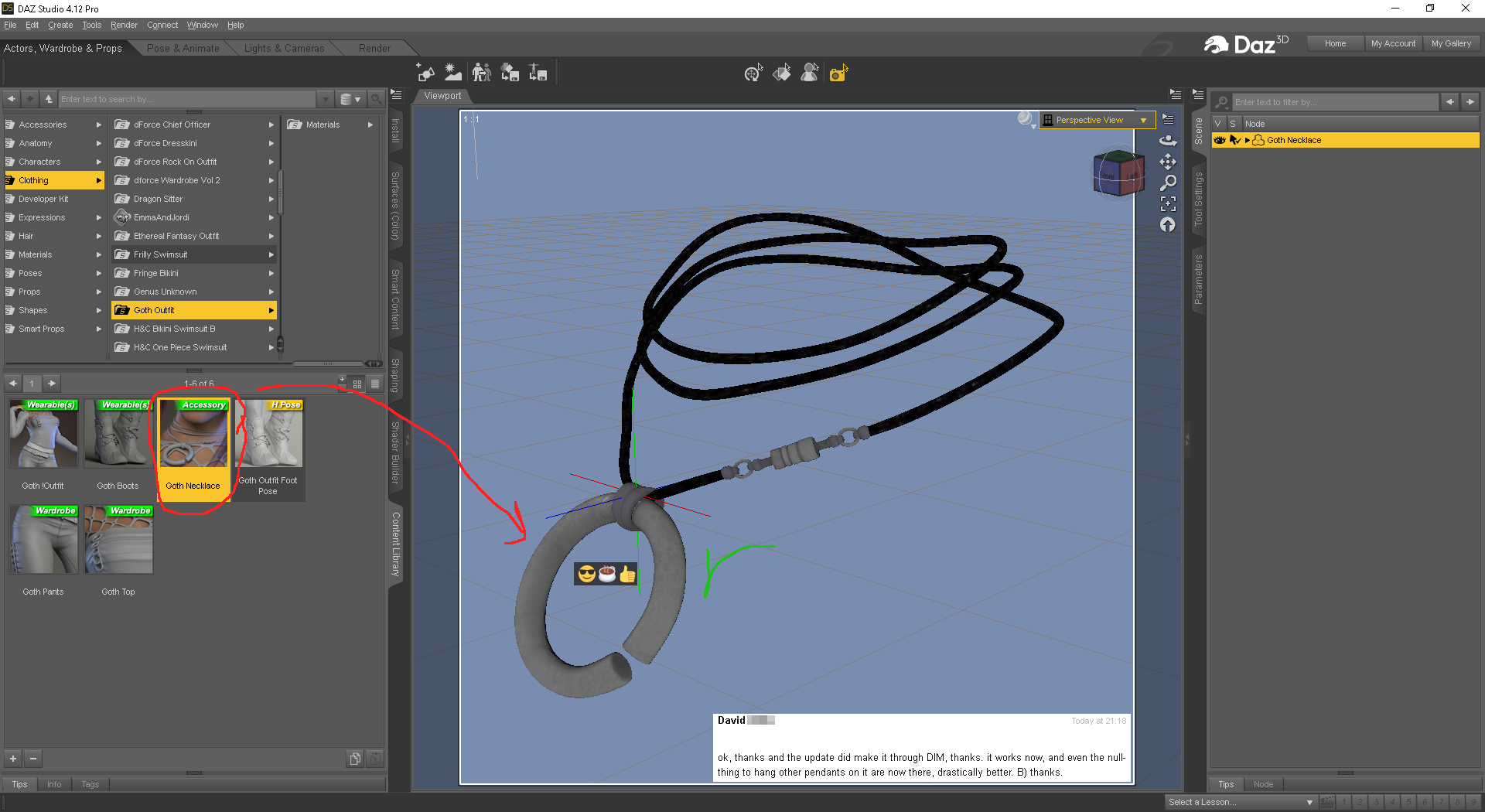Viewport: 1485px width, 812px height.
Task: Expand the Frilly Swimsuit folder arrow
Action: [x=271, y=254]
